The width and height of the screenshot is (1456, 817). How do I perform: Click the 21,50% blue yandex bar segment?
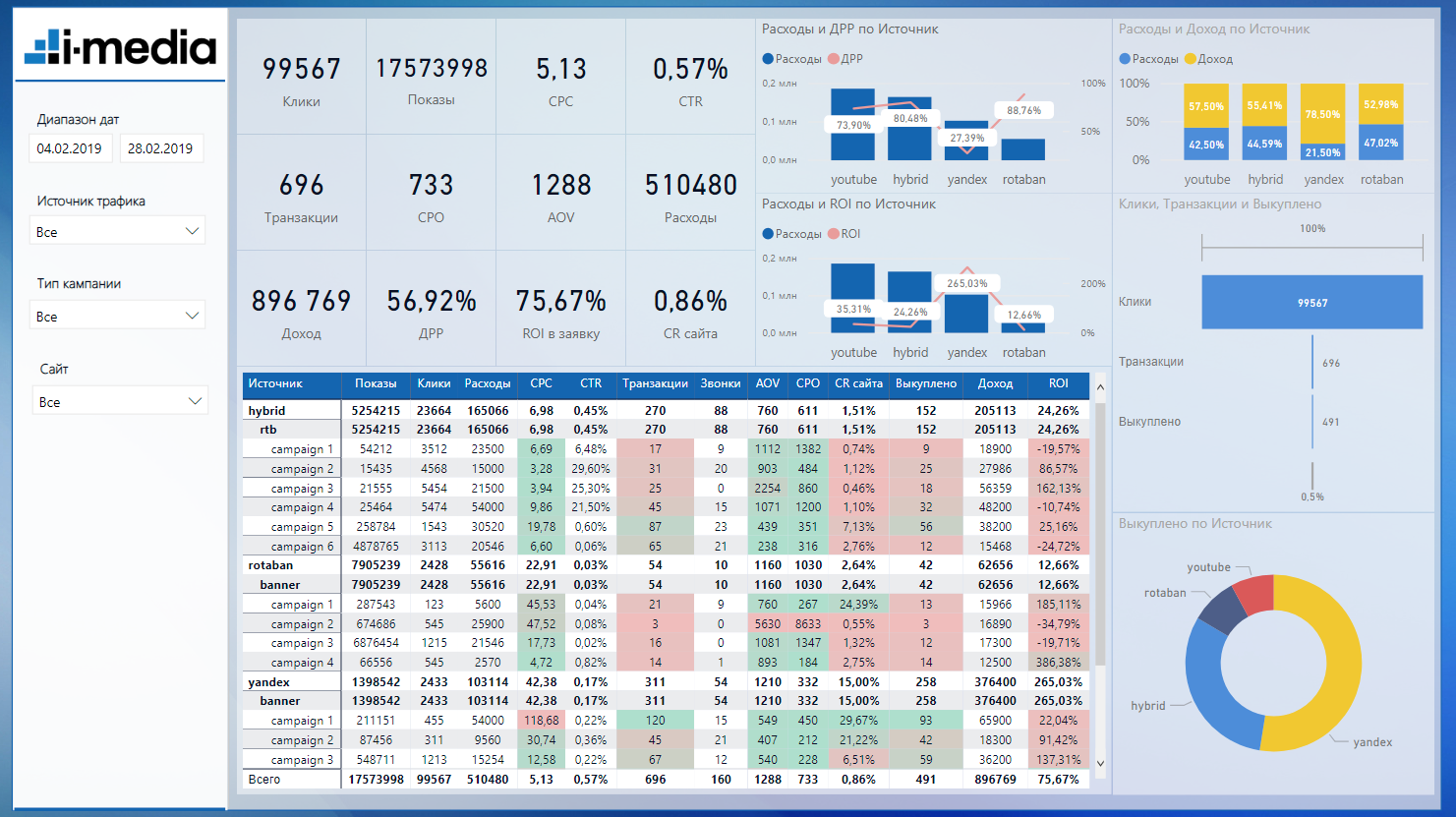(x=1323, y=152)
